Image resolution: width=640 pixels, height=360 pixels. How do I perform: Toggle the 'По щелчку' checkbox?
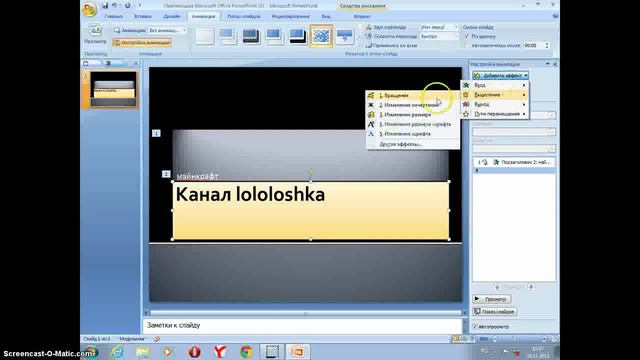(467, 36)
